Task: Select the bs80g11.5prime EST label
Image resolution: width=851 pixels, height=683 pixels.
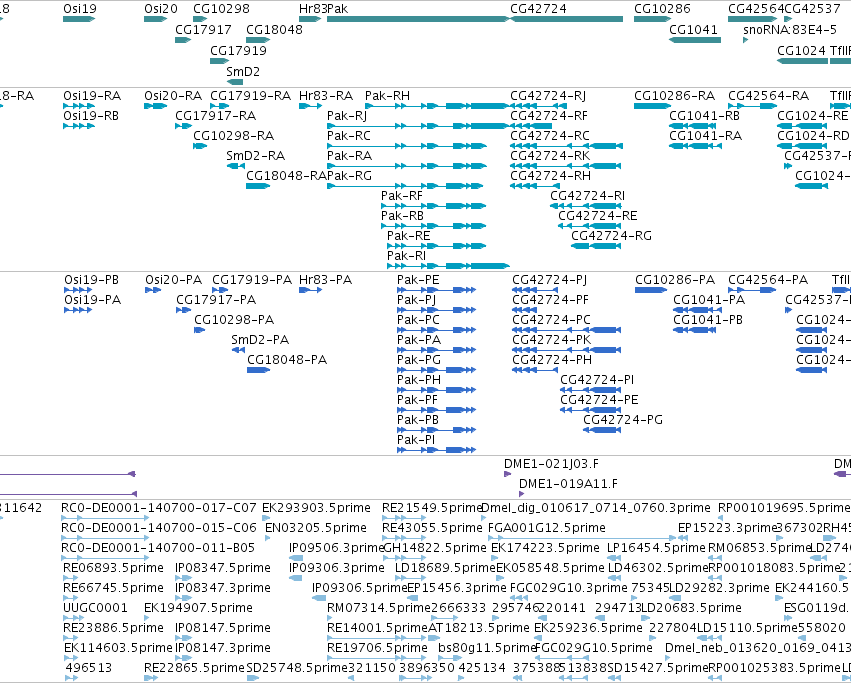Action: pyautogui.click(x=487, y=648)
